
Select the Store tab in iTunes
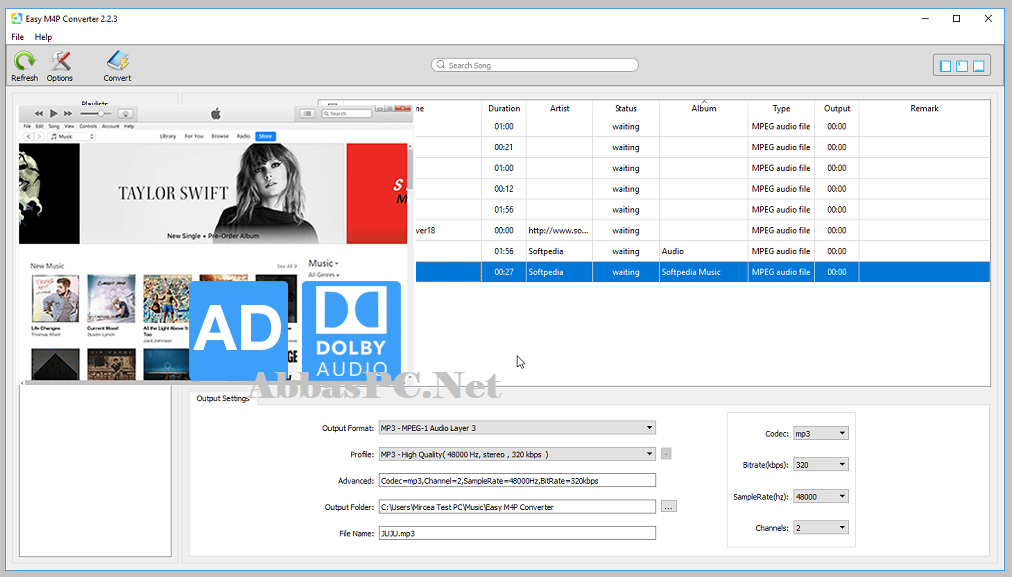pyautogui.click(x=265, y=136)
